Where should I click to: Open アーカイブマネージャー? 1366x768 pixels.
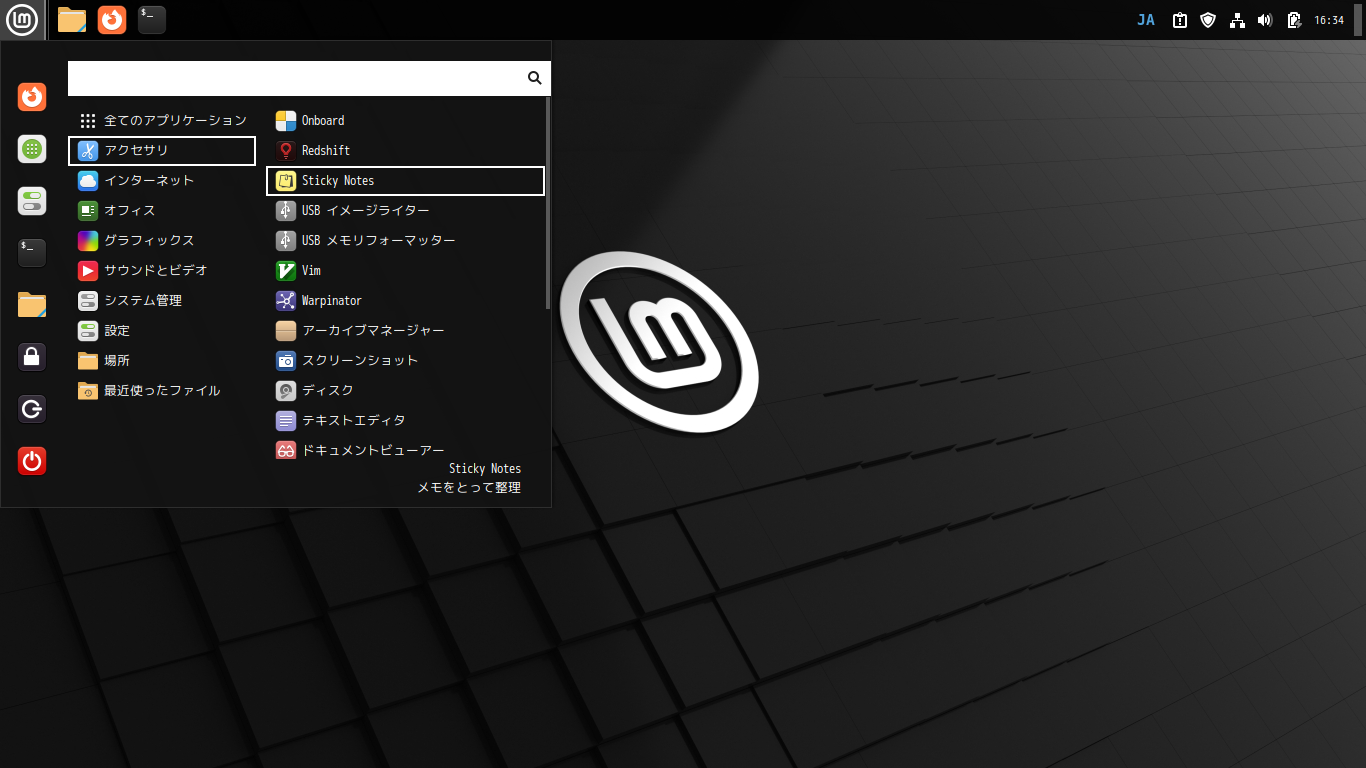tap(405, 331)
